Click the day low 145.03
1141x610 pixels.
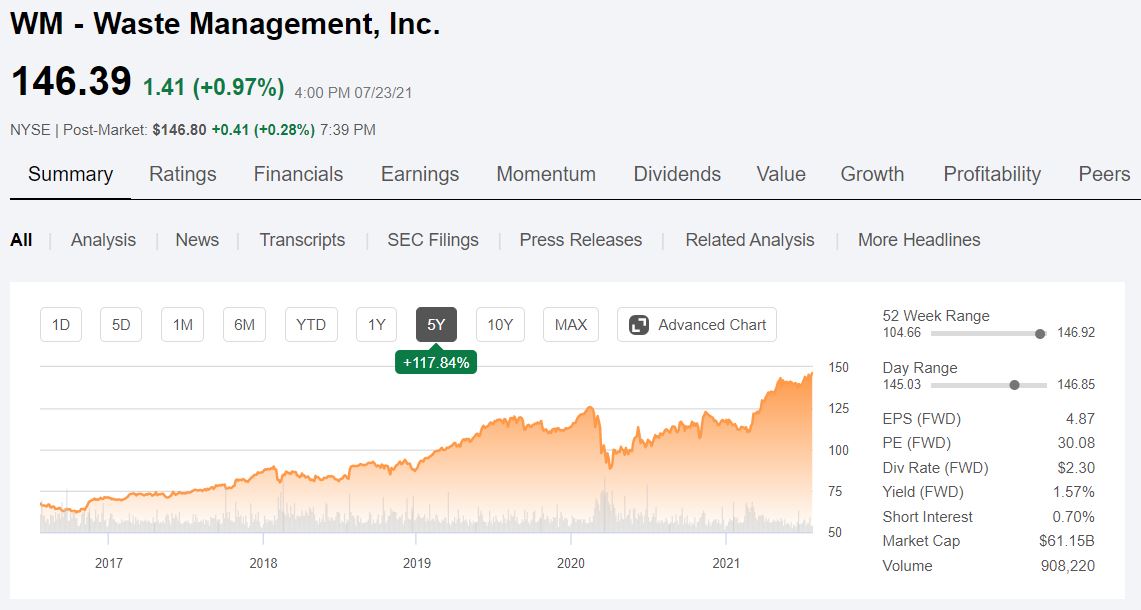(x=902, y=384)
